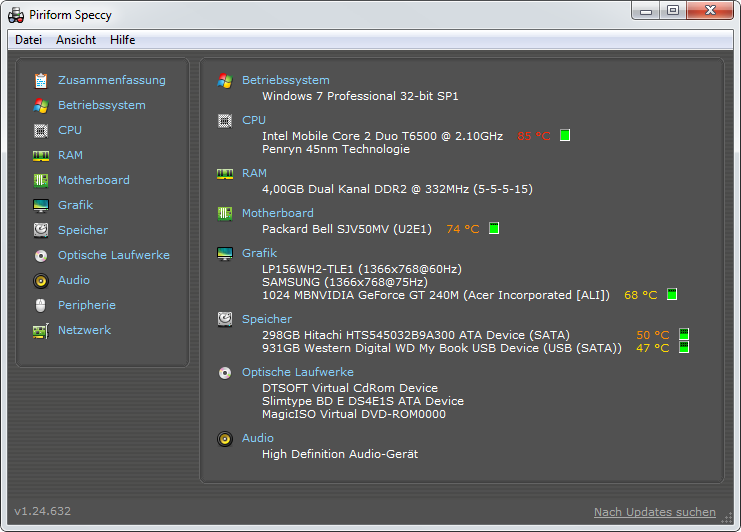Click the CPU chip icon in summary panel
Image resolution: width=741 pixels, height=532 pixels.
click(x=225, y=121)
